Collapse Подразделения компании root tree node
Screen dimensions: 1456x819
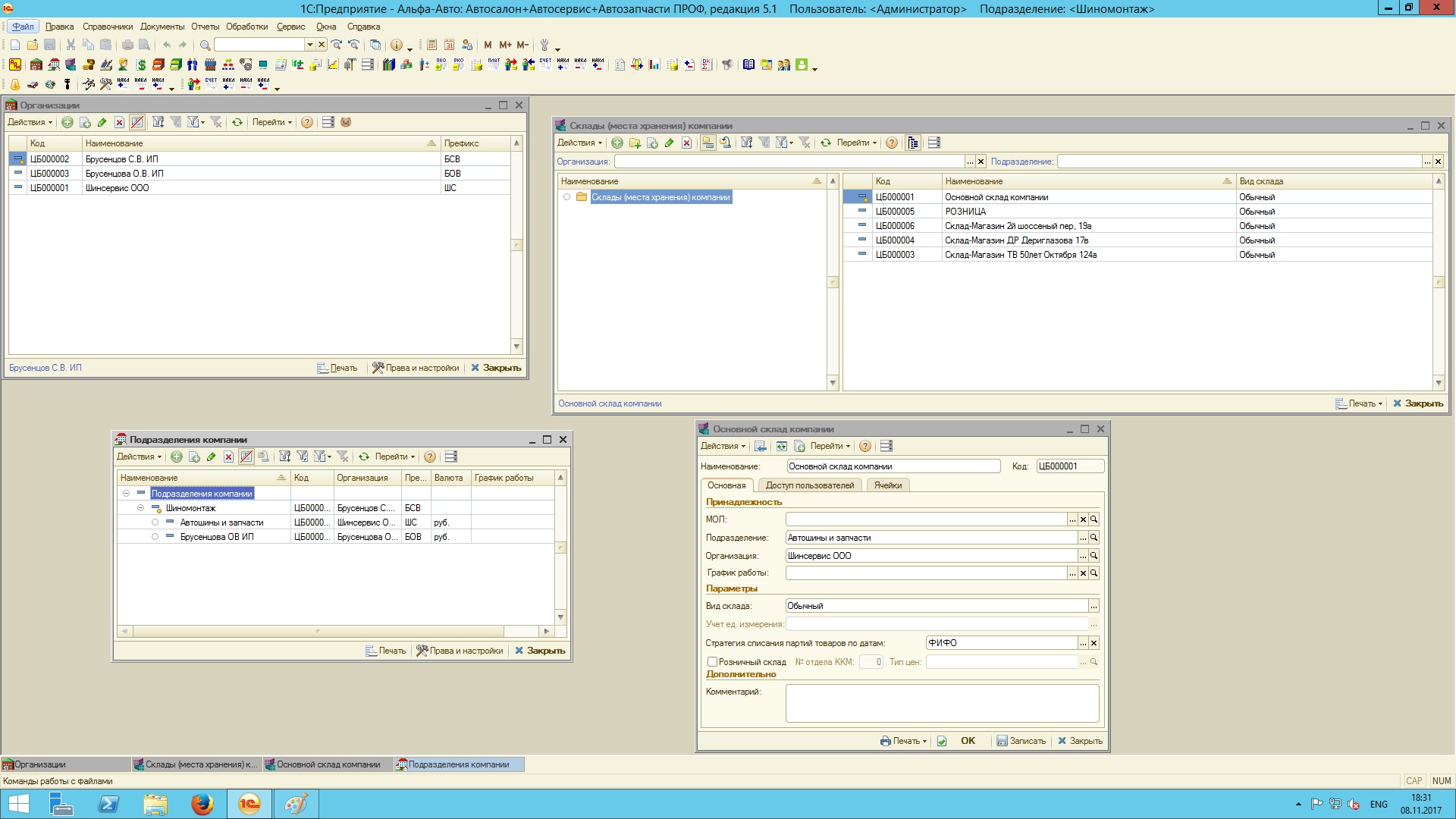[127, 494]
